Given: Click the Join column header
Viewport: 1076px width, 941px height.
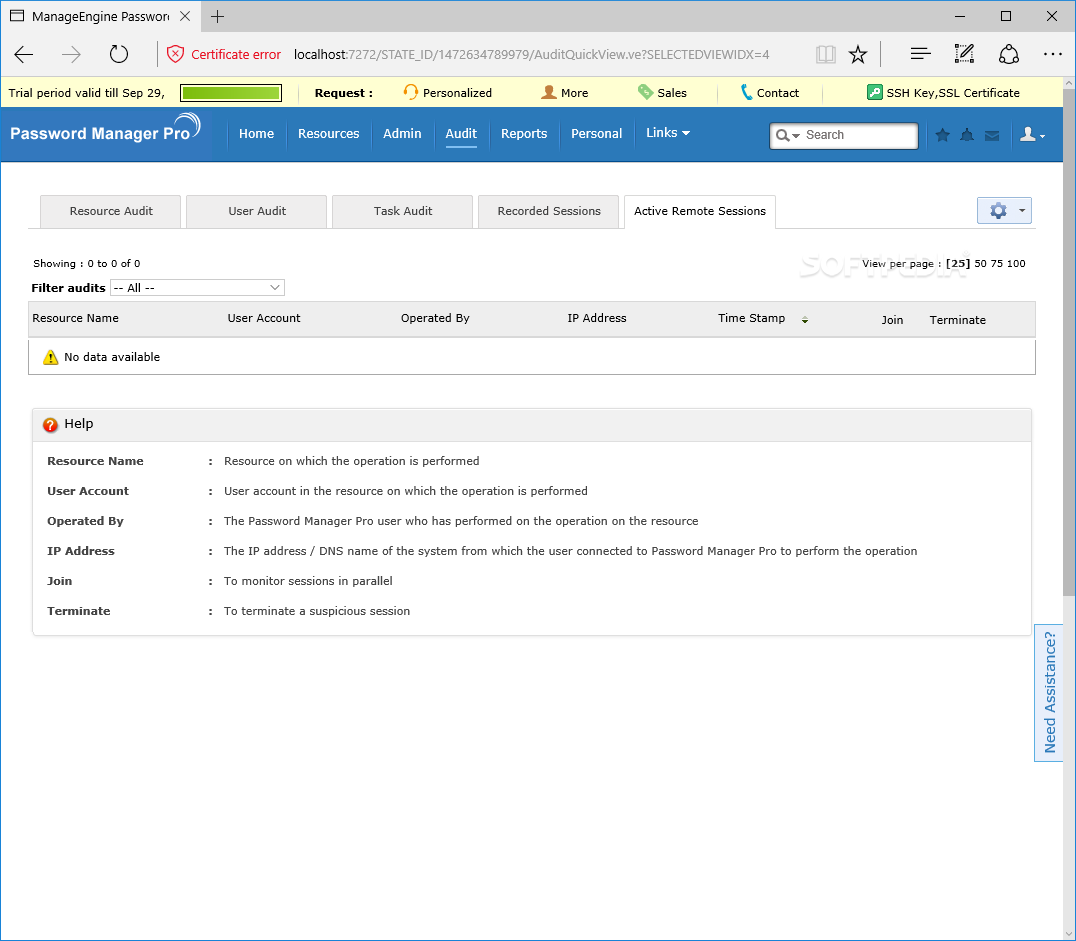Looking at the screenshot, I should (892, 320).
